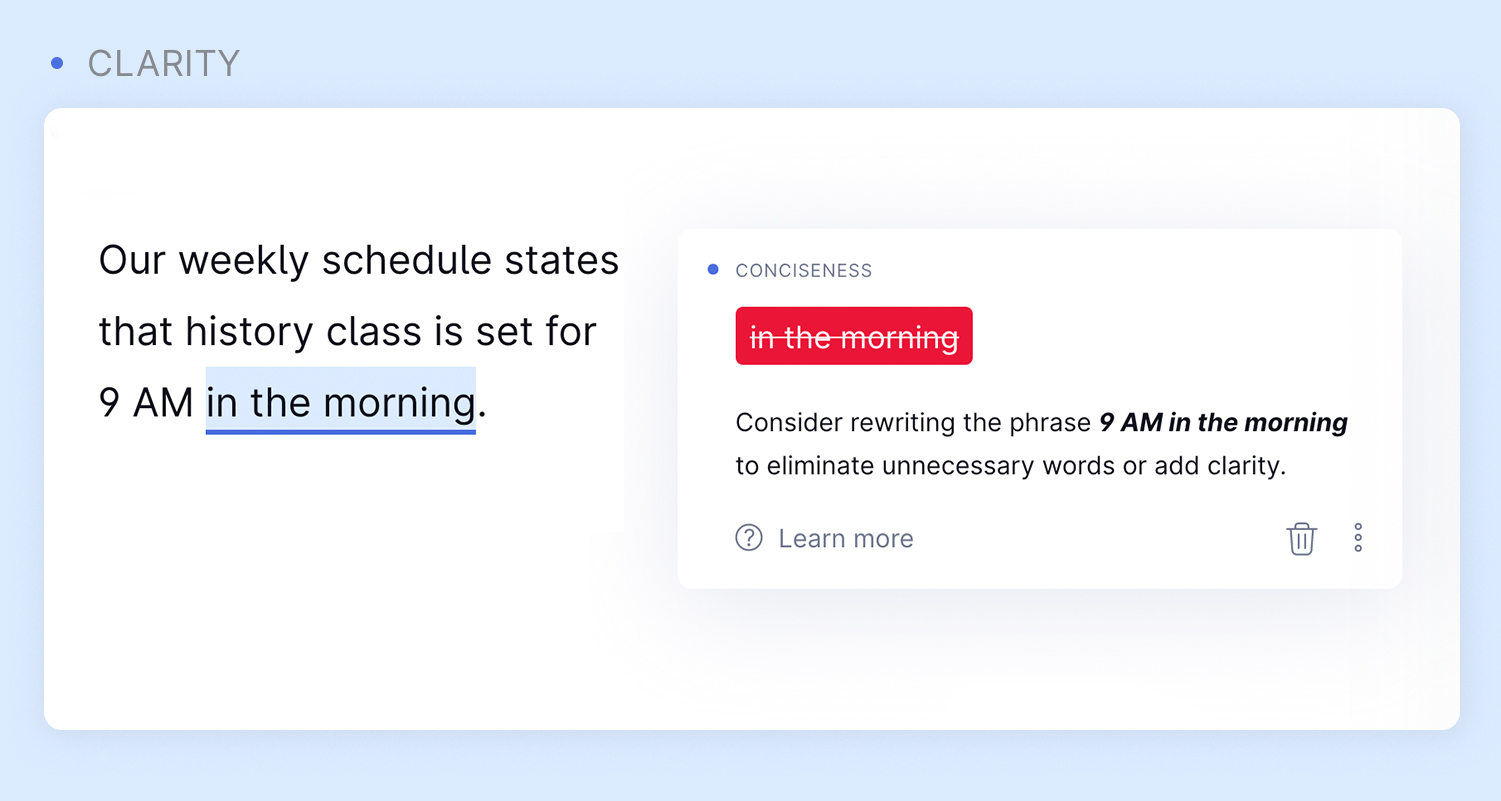Accept the red strikethrough deletion suggestion
1501x801 pixels.
(x=854, y=337)
